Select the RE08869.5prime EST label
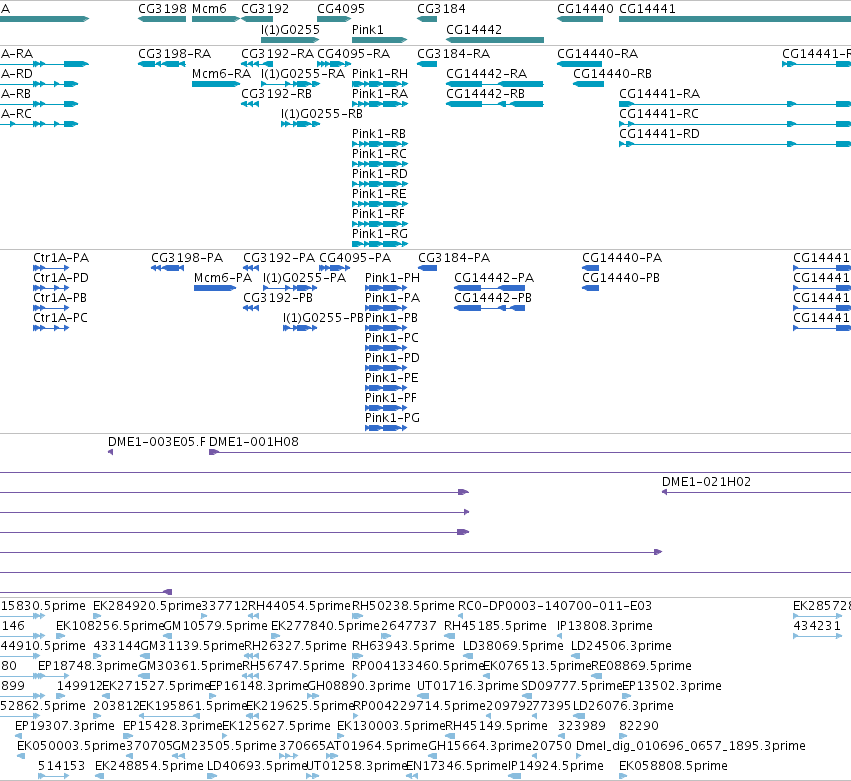This screenshot has height=781, width=851. tap(642, 666)
